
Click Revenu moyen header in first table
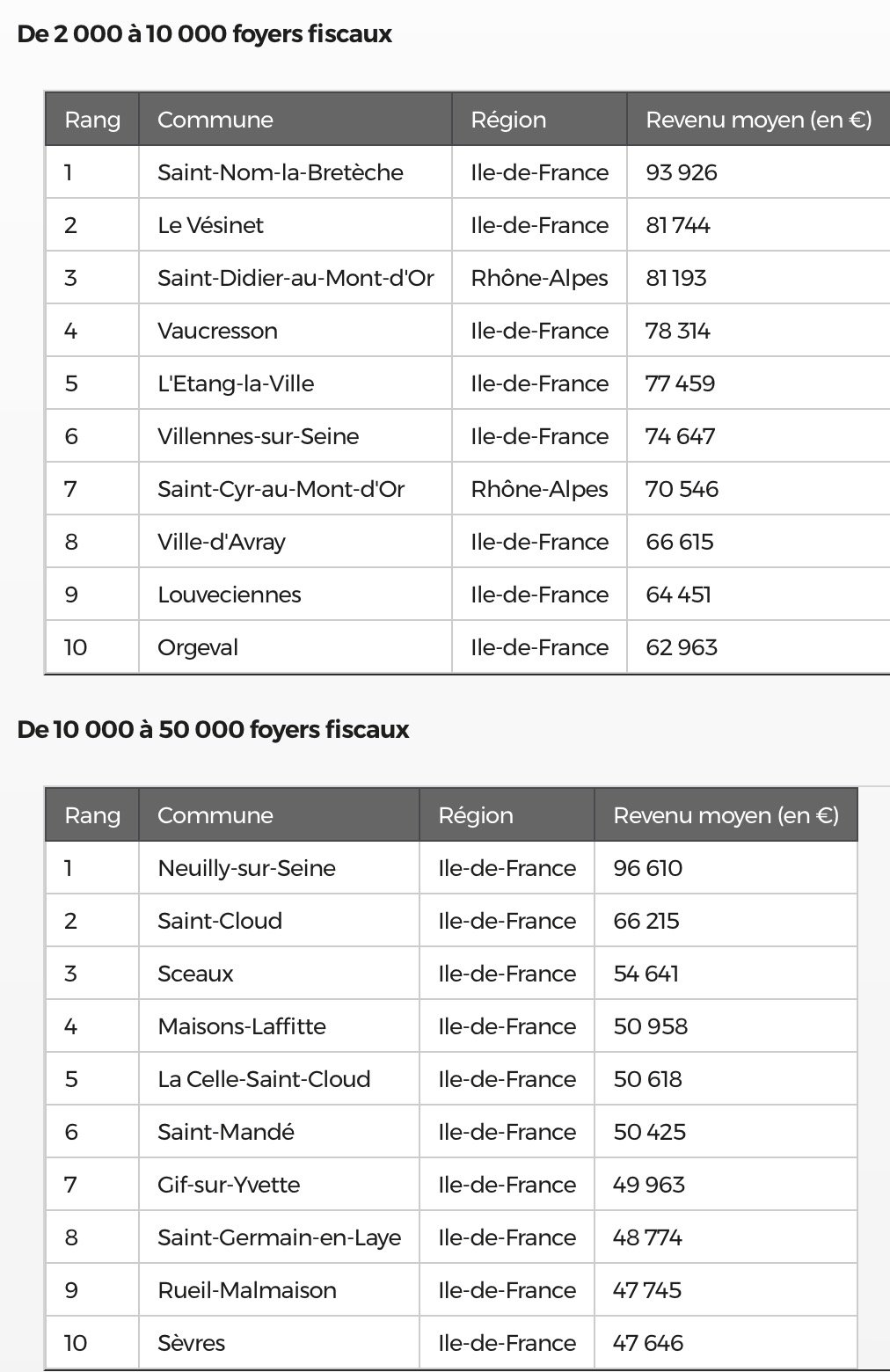click(759, 120)
